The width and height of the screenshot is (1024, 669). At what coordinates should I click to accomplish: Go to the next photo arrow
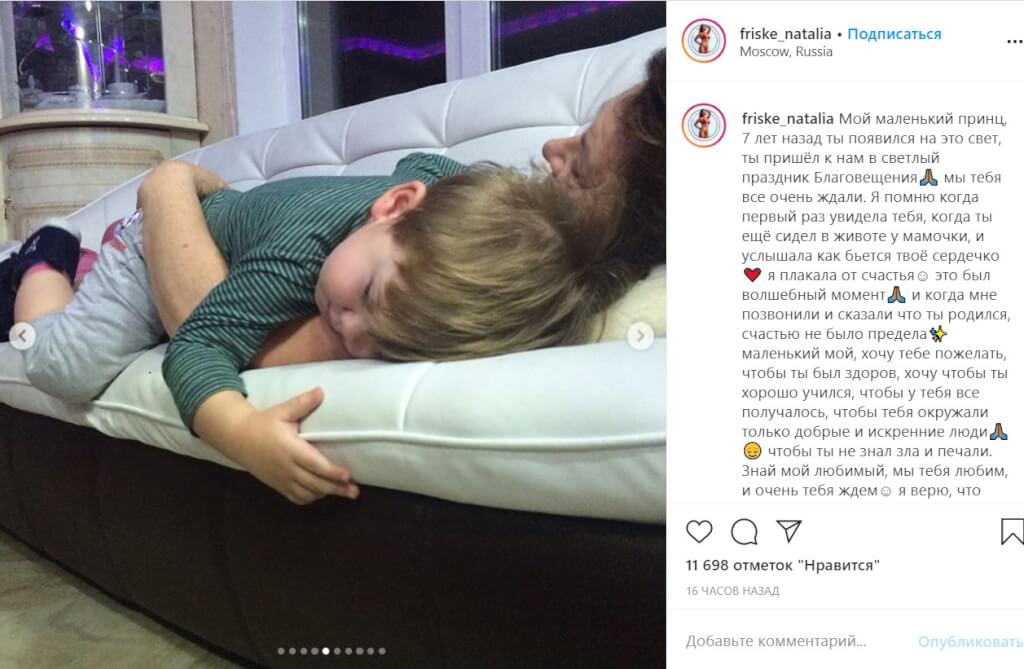point(640,336)
